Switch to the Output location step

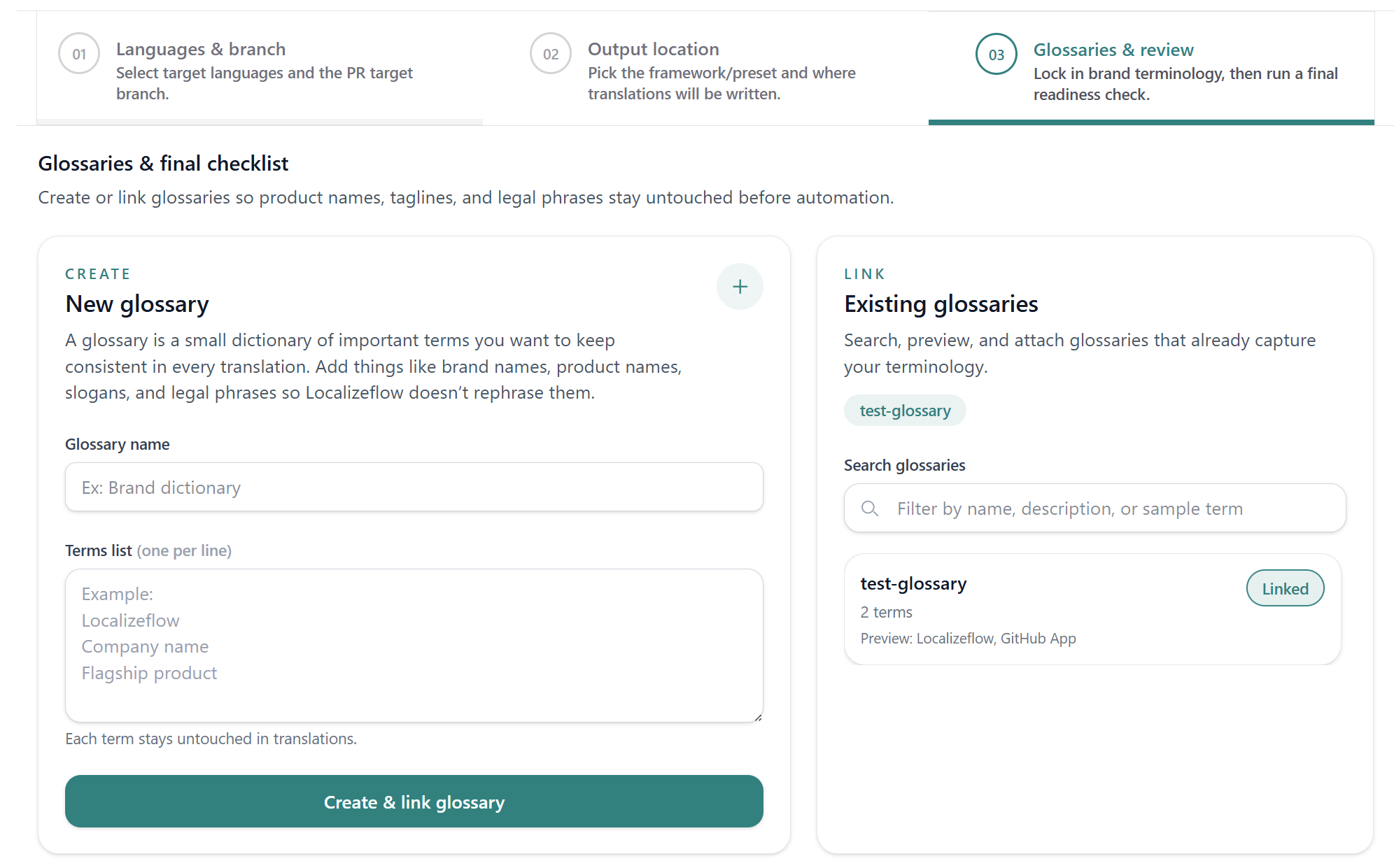coord(653,48)
